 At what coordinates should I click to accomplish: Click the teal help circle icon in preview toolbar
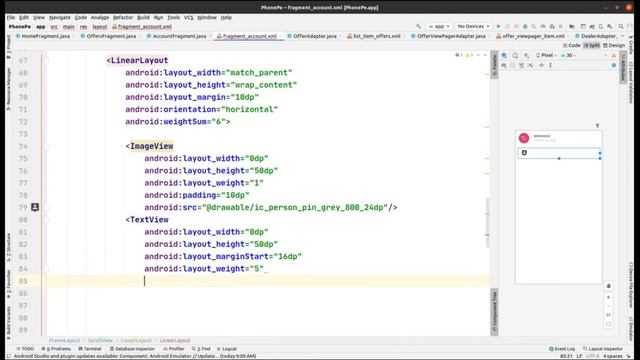[614, 65]
